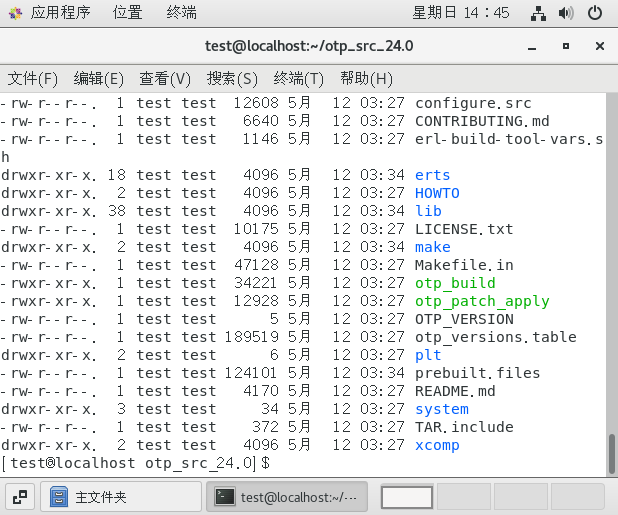
Task: Maximize the terminal window
Action: [566, 46]
